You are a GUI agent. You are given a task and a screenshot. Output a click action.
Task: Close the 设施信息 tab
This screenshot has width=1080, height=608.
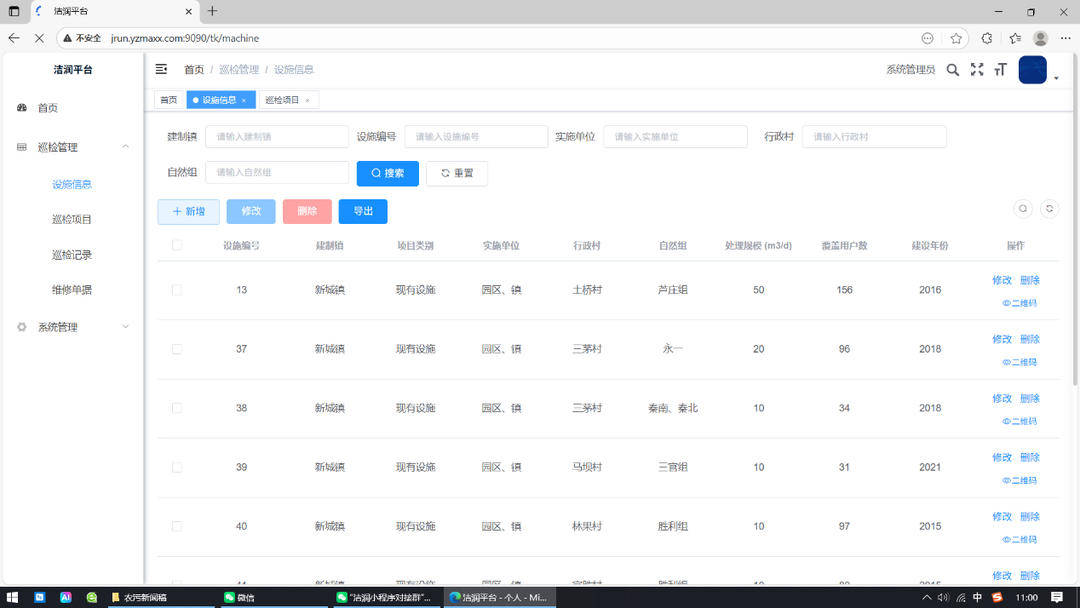coord(244,100)
